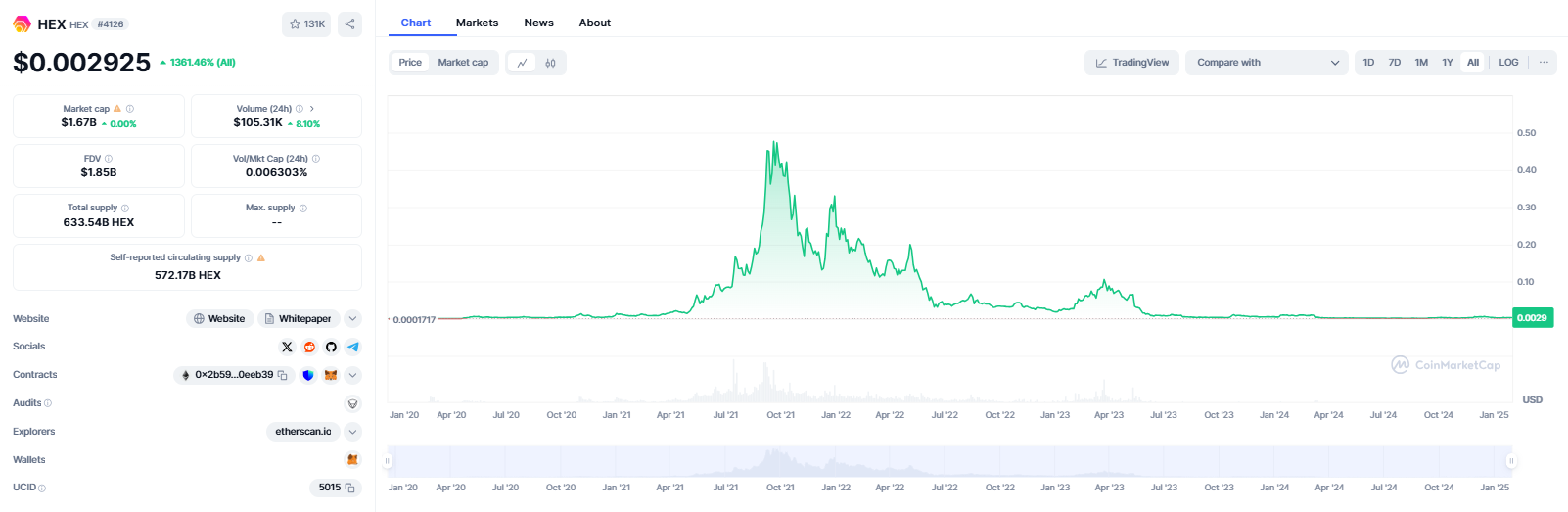Click info icon next to Market cap

point(130,109)
